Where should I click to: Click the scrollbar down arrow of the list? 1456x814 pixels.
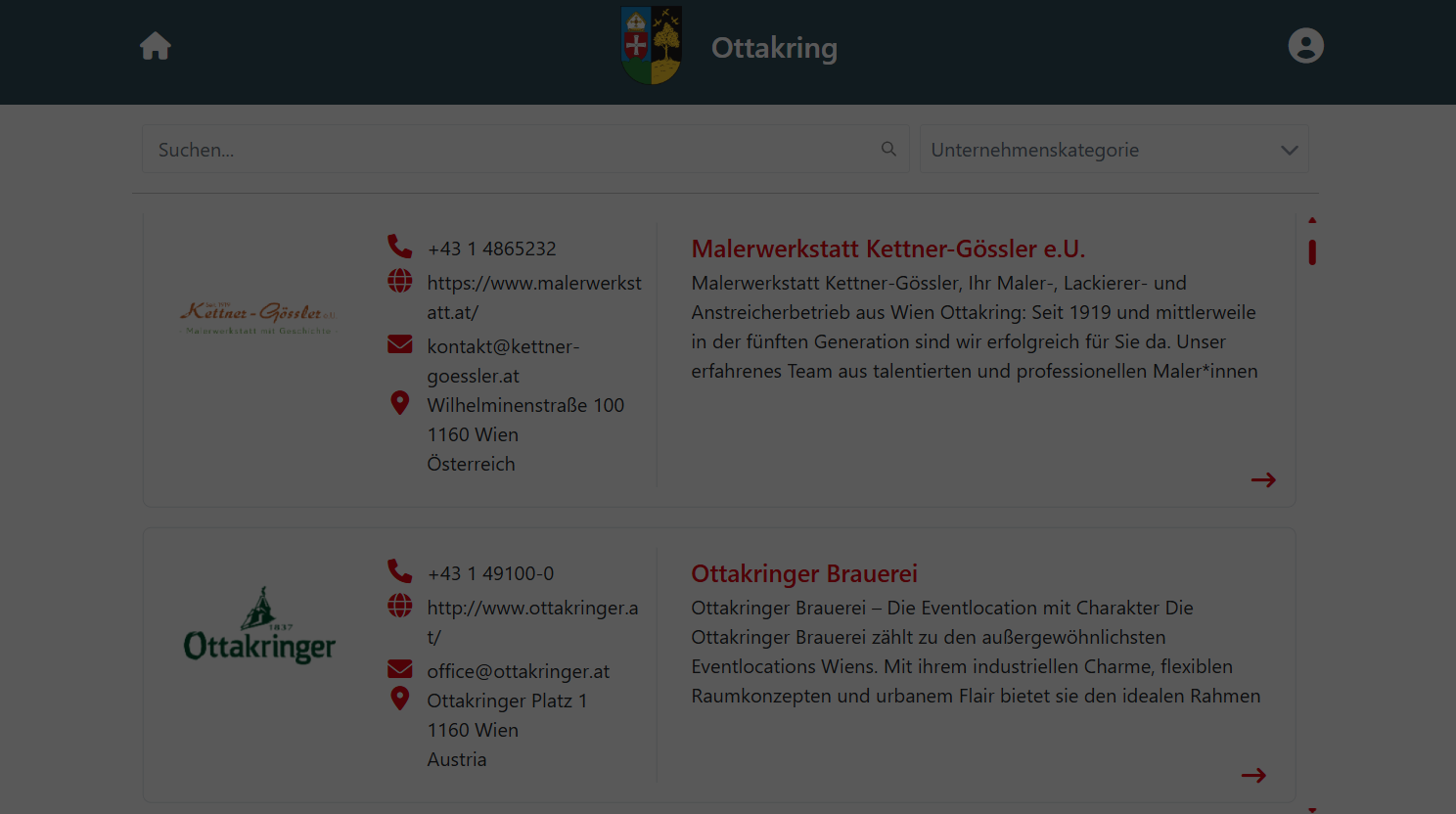[1312, 809]
